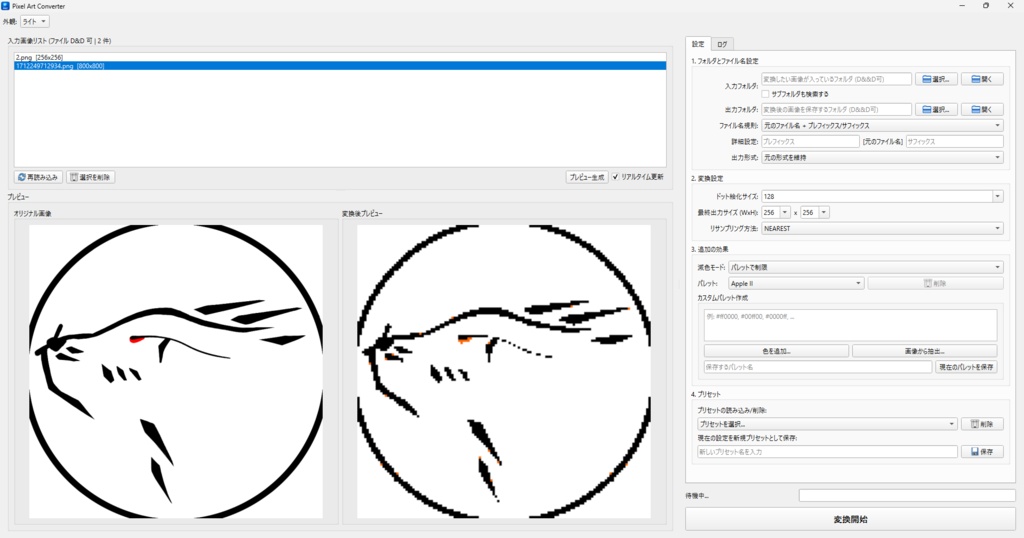Screen dimensions: 1024x538
Task: Click the floppy-disk 保存 preset button
Action: (982, 452)
